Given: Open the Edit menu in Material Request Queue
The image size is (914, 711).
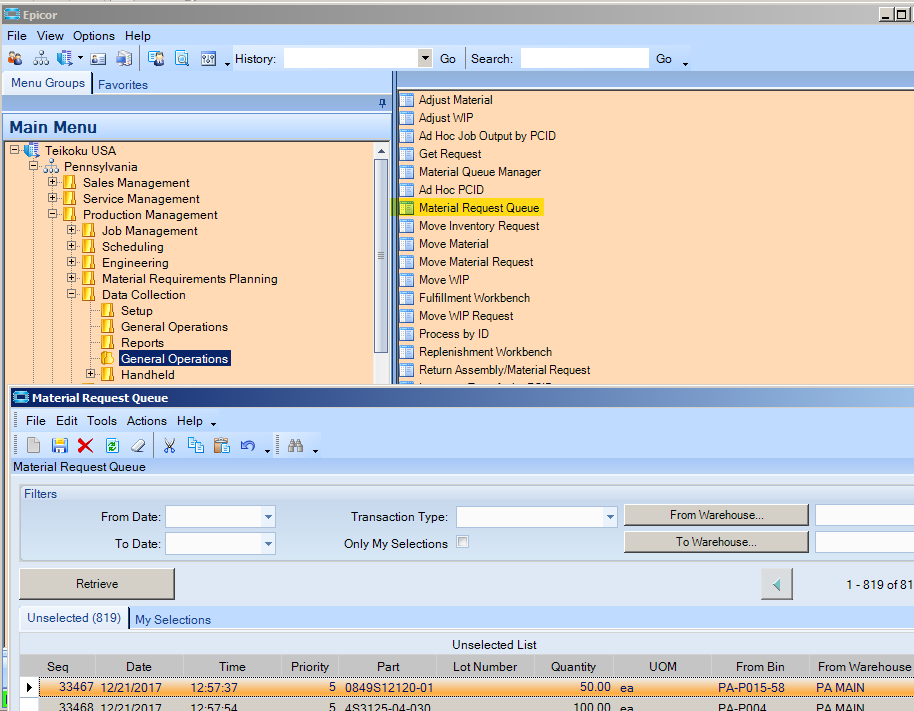Looking at the screenshot, I should [66, 421].
